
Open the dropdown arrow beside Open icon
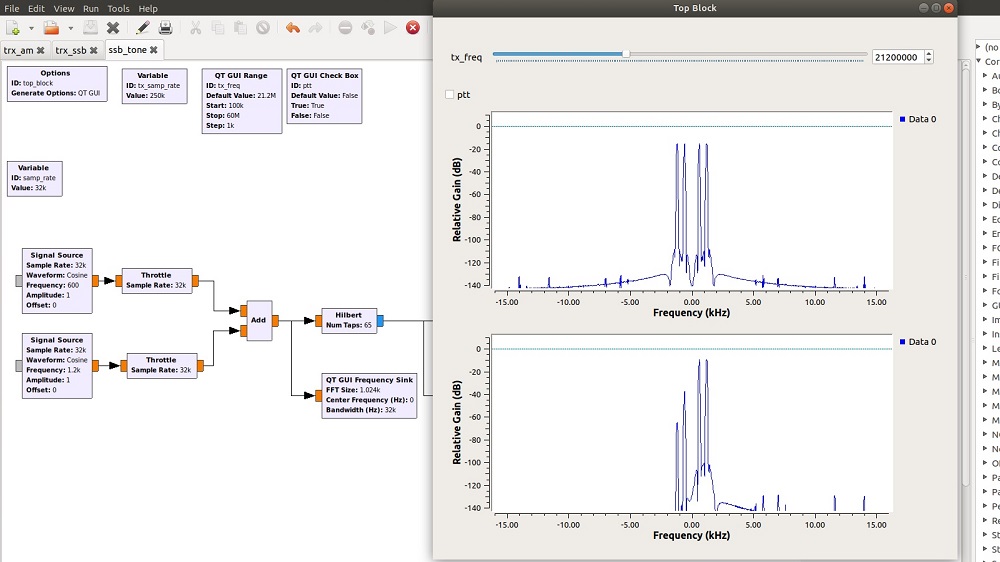coord(69,28)
